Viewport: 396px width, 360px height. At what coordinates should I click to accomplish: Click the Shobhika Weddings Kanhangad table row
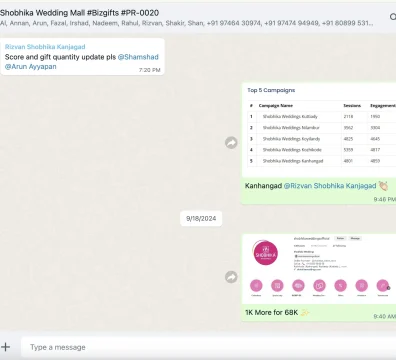(x=322, y=161)
